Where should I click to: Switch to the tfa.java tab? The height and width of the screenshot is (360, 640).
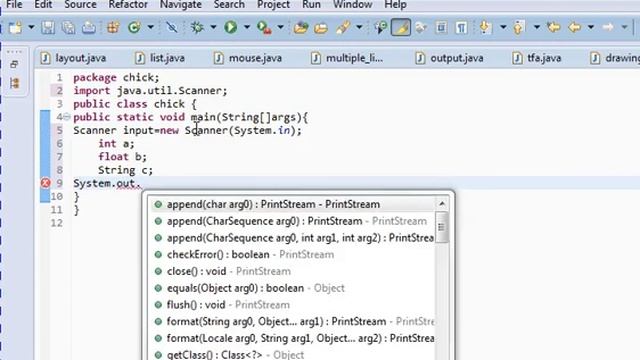pyautogui.click(x=537, y=58)
